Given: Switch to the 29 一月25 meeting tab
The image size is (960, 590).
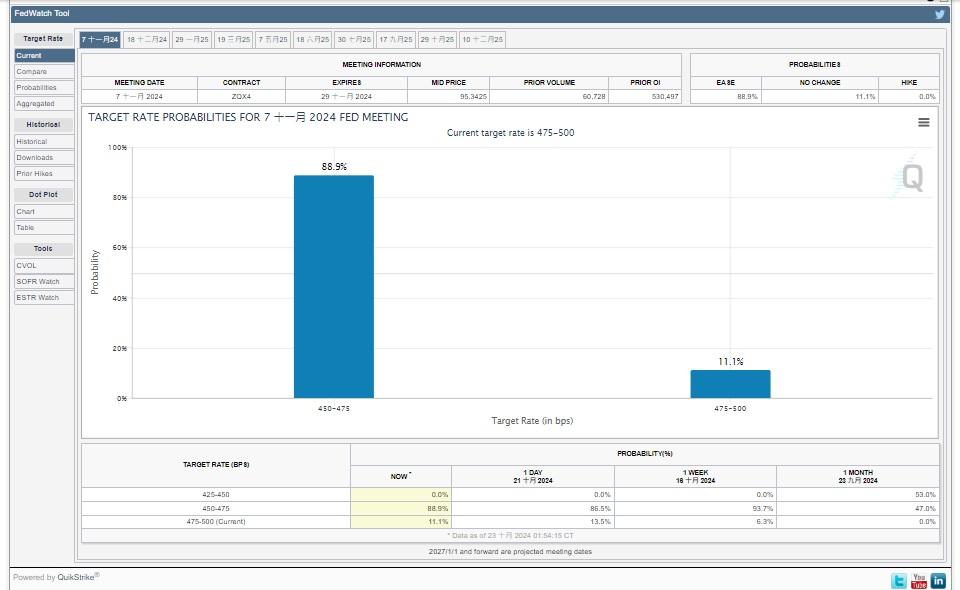Looking at the screenshot, I should coord(192,39).
